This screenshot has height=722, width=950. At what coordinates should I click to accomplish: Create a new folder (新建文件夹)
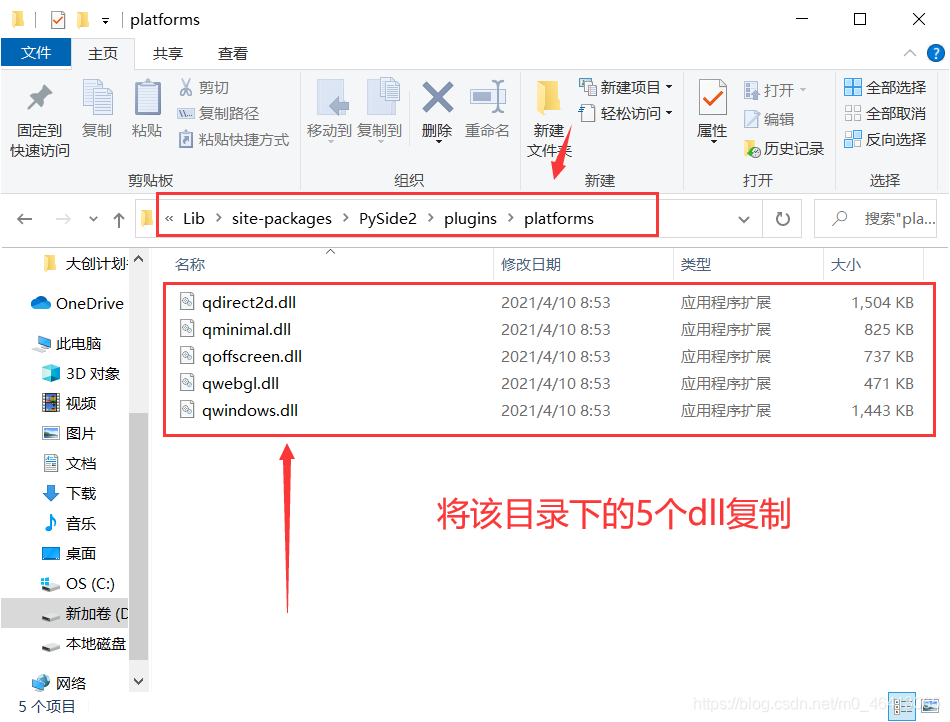click(x=549, y=119)
